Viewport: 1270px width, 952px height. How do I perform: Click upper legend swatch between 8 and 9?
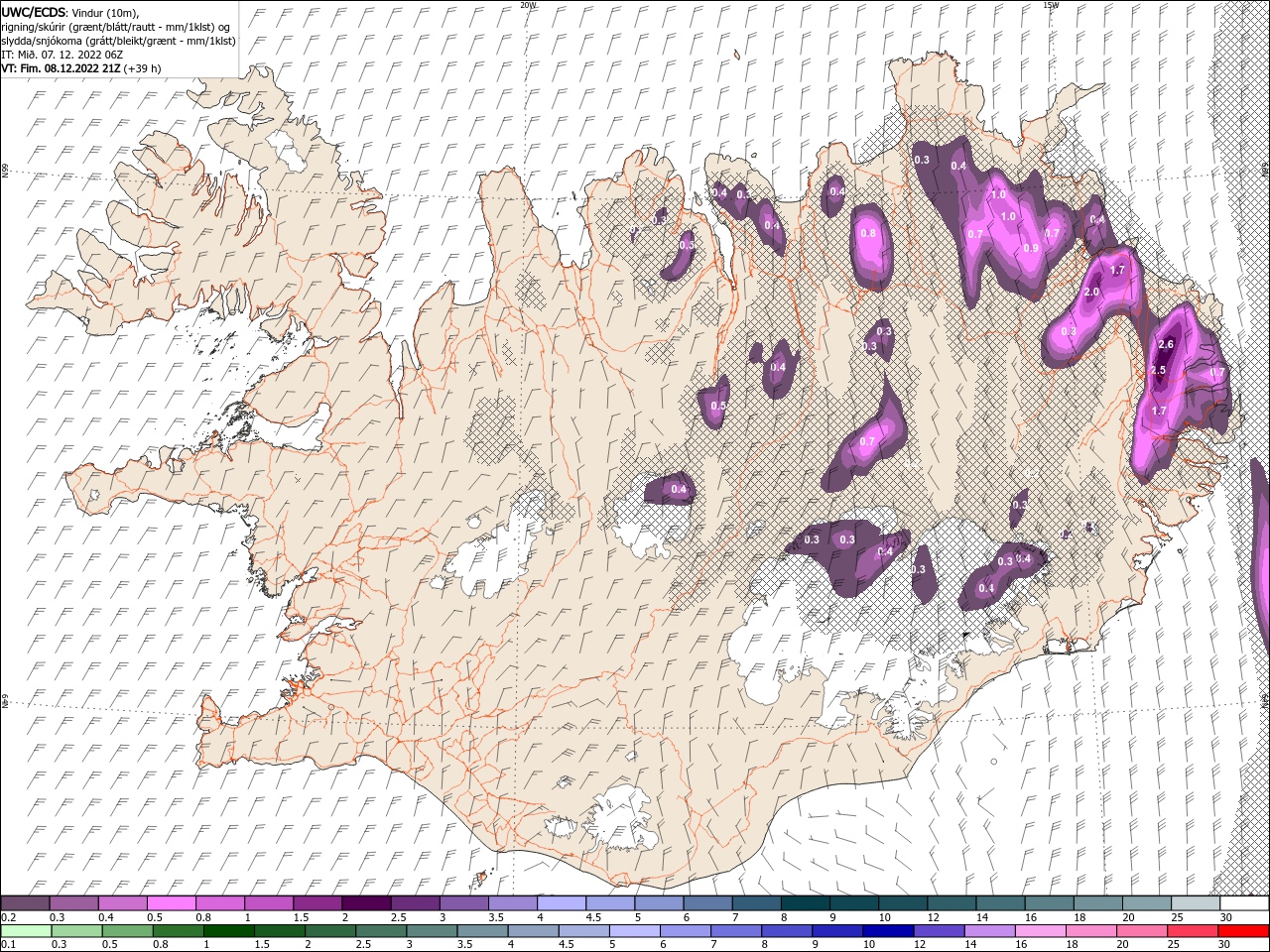pos(805,903)
